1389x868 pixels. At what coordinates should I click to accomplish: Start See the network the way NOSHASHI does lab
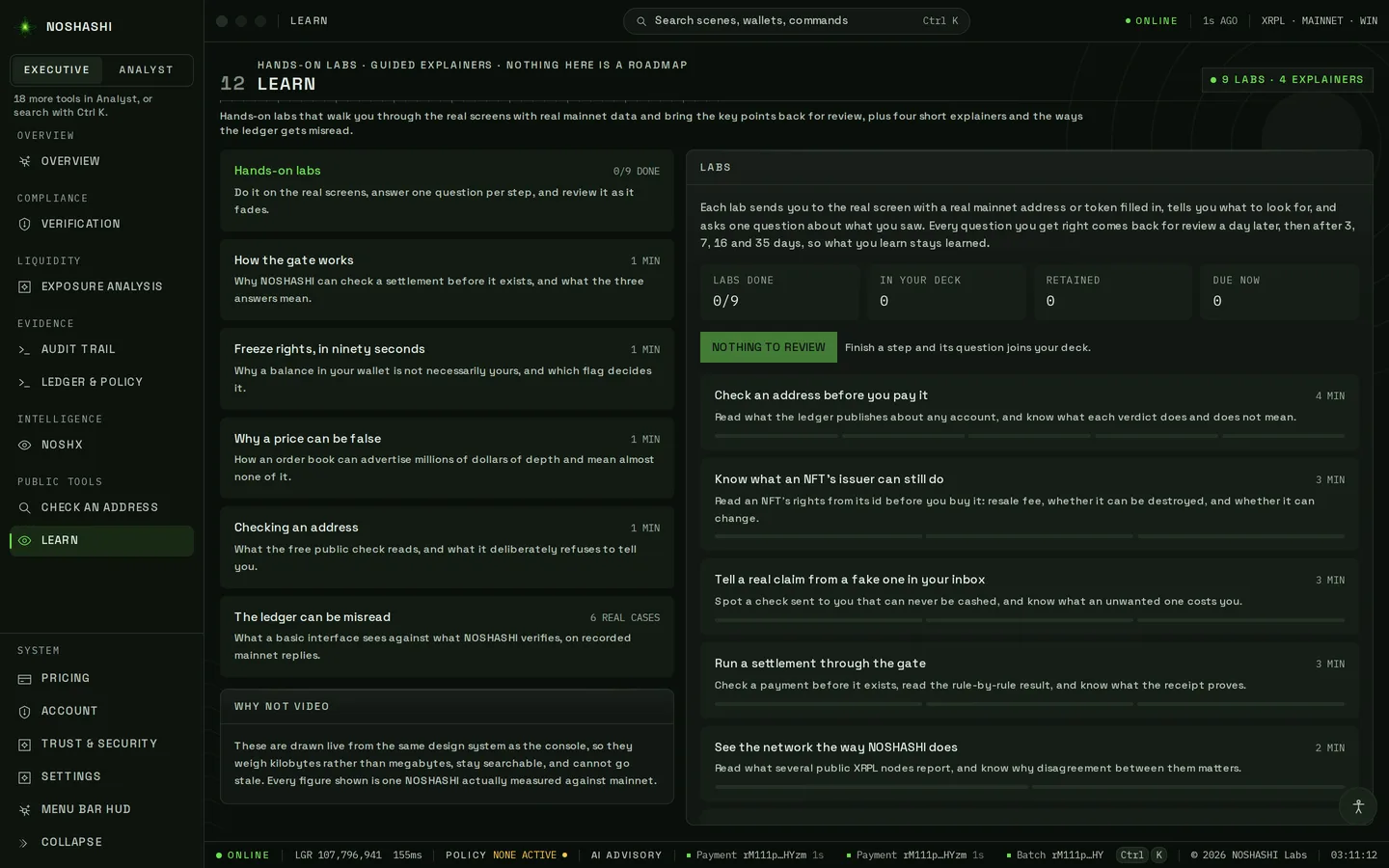click(x=1029, y=764)
